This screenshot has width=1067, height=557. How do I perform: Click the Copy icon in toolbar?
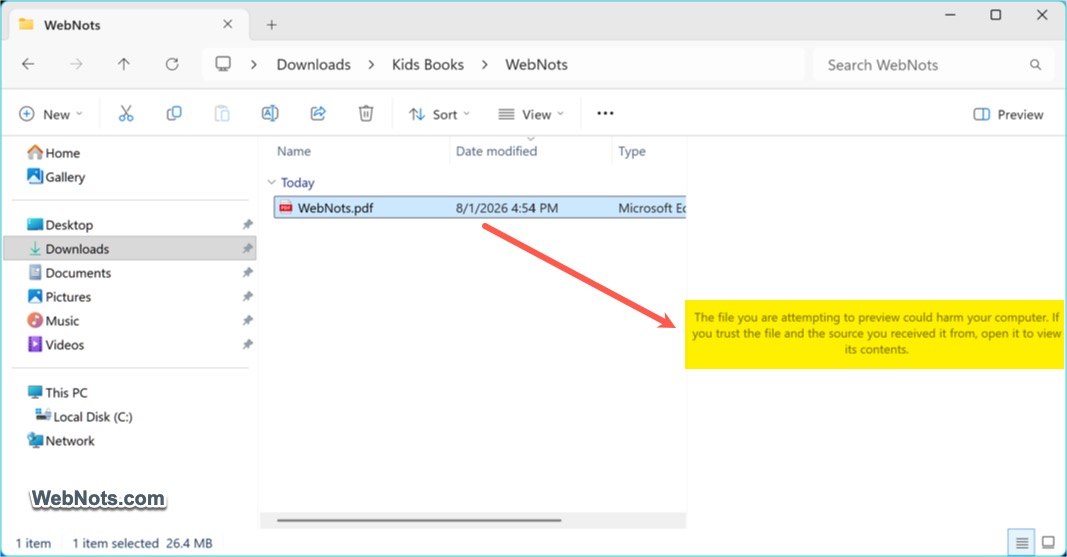(x=174, y=114)
